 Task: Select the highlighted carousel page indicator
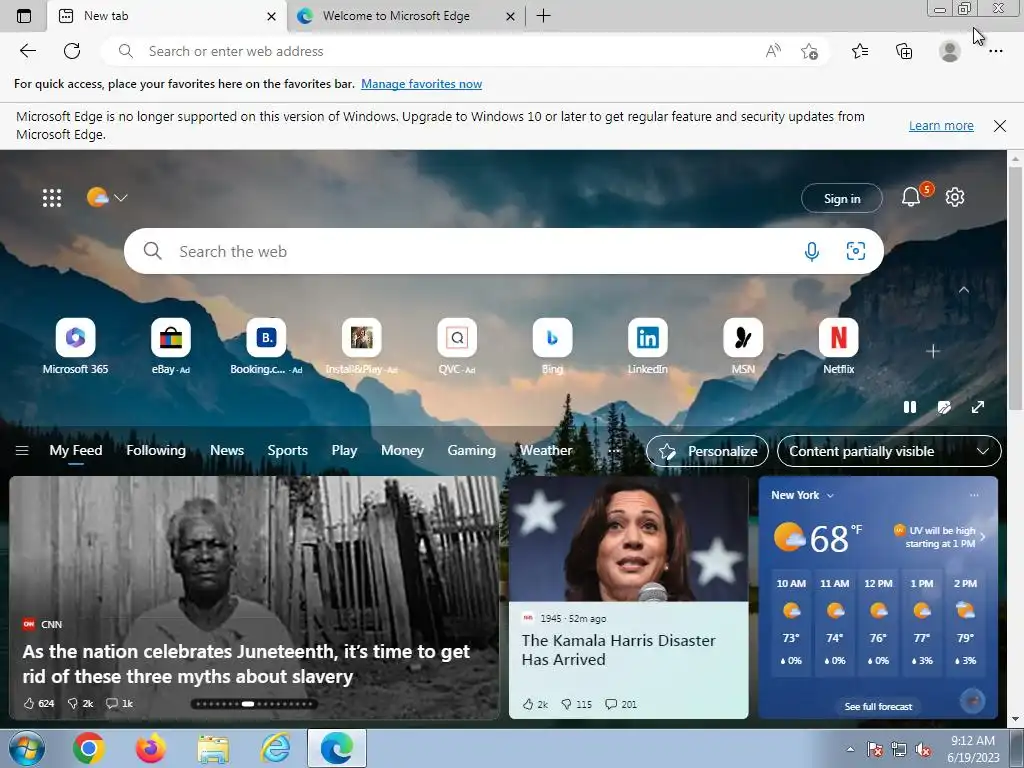(248, 704)
